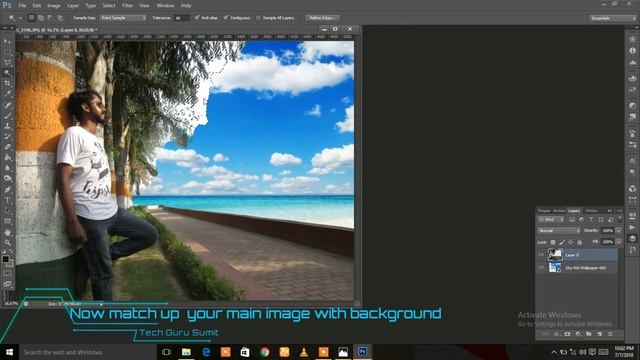Select the Lasso tool
Viewport: 640px width, 360px height.
(7, 63)
